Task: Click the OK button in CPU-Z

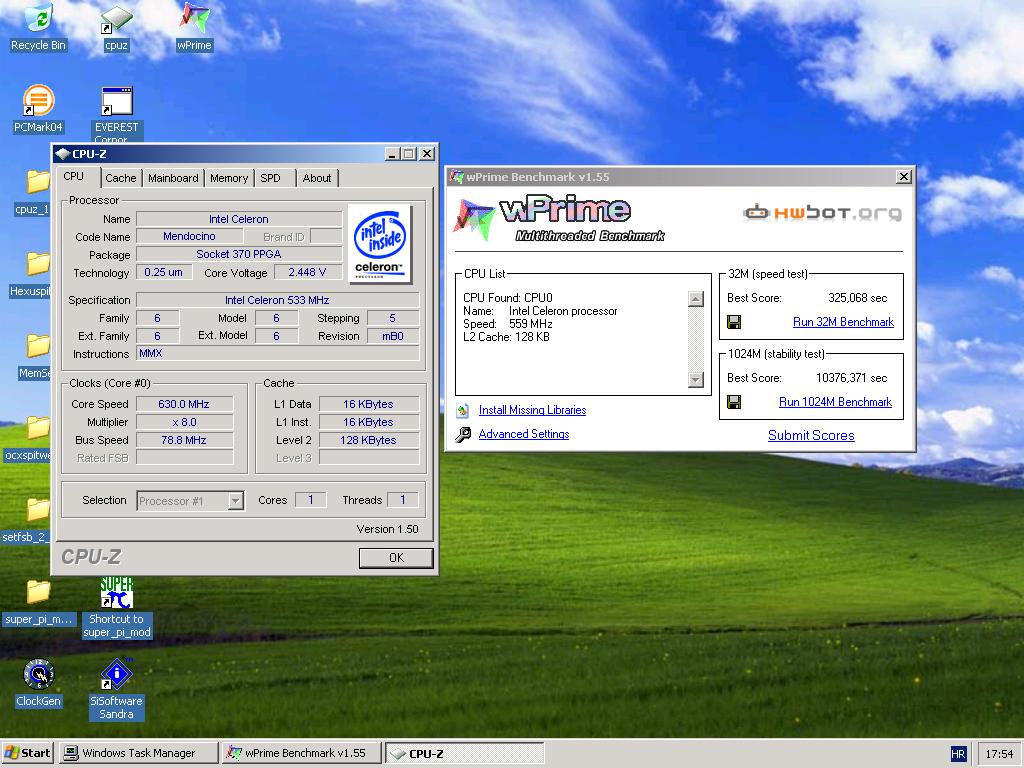Action: coord(396,558)
